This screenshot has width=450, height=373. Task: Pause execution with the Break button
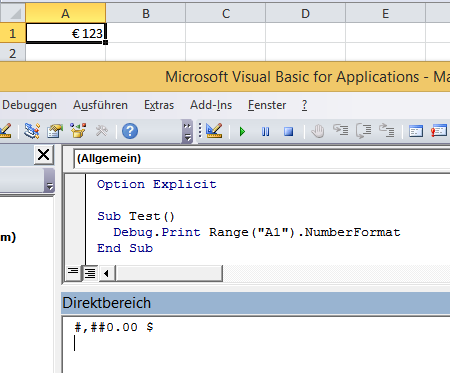click(265, 131)
